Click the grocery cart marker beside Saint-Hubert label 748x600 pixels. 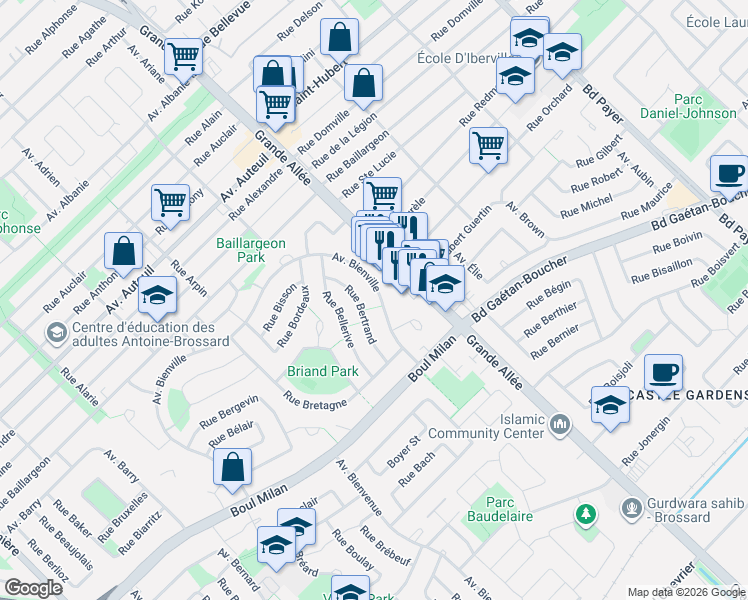276,105
